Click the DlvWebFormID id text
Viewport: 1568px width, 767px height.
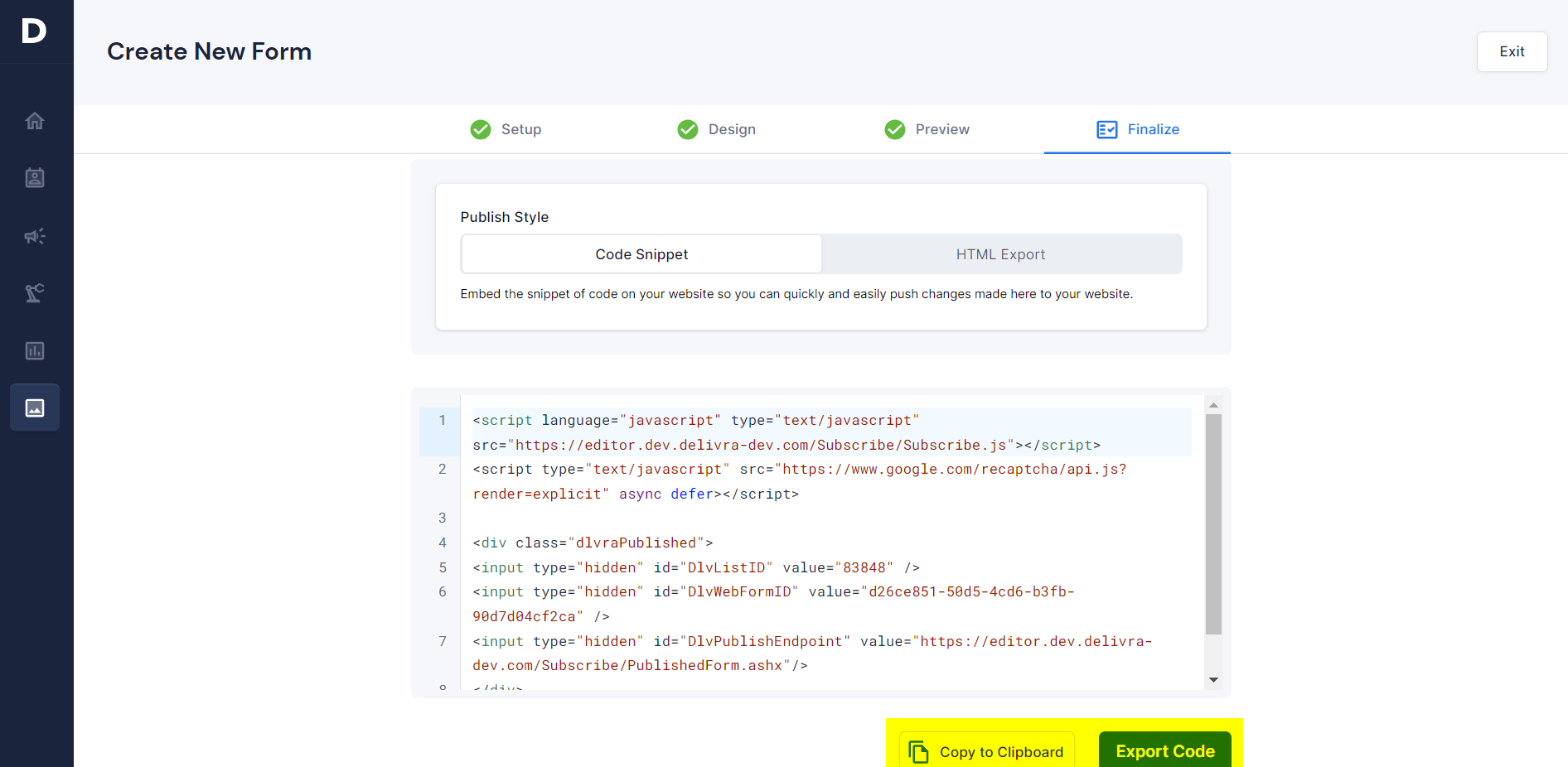(x=739, y=591)
